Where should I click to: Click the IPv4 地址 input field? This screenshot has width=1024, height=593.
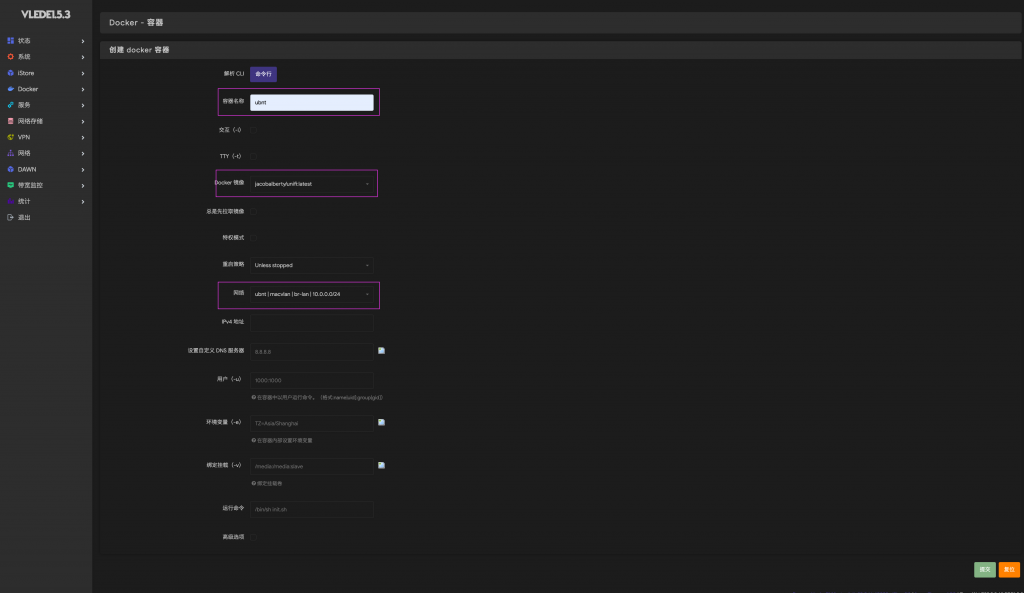pos(312,323)
